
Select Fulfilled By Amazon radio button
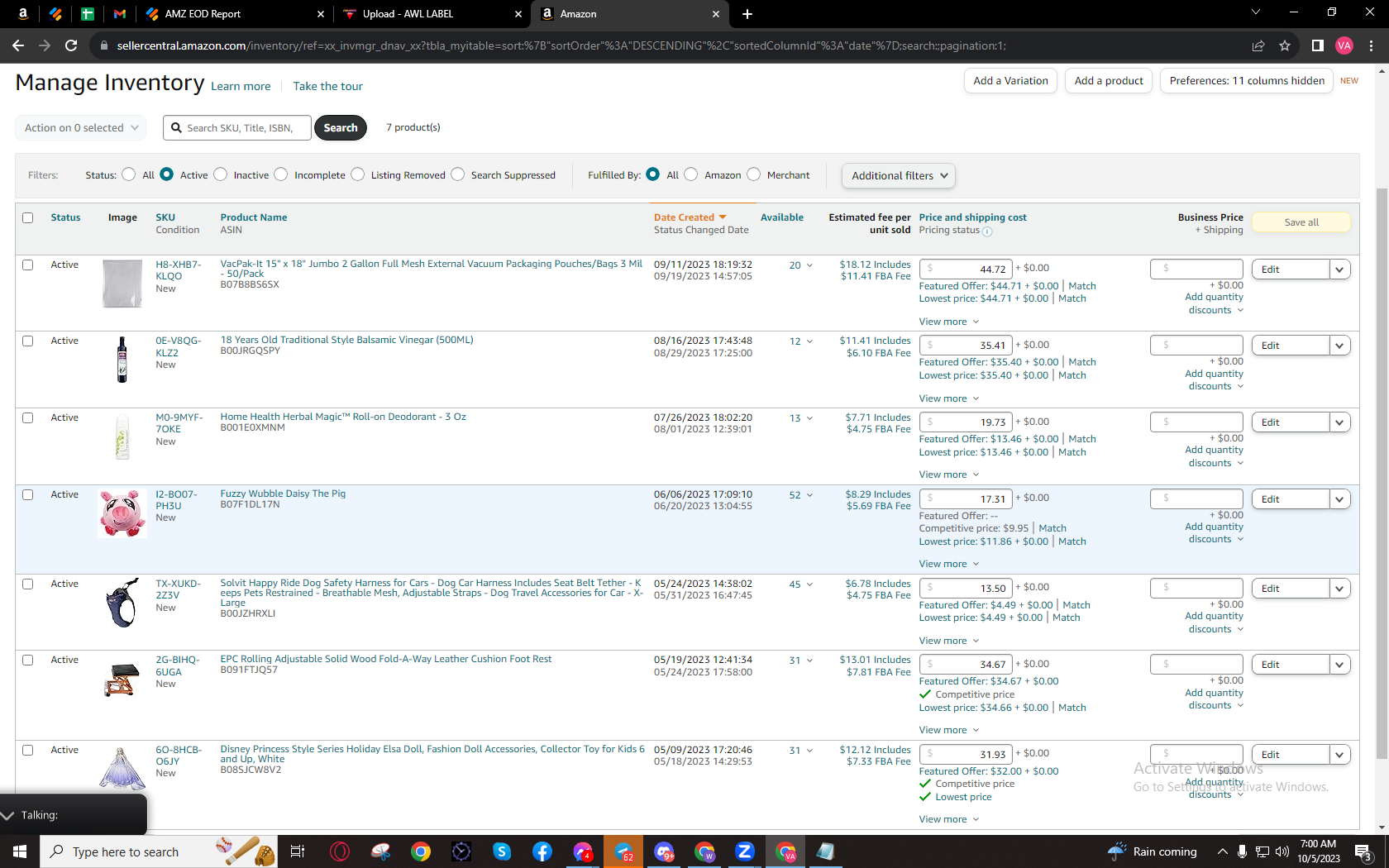690,174
